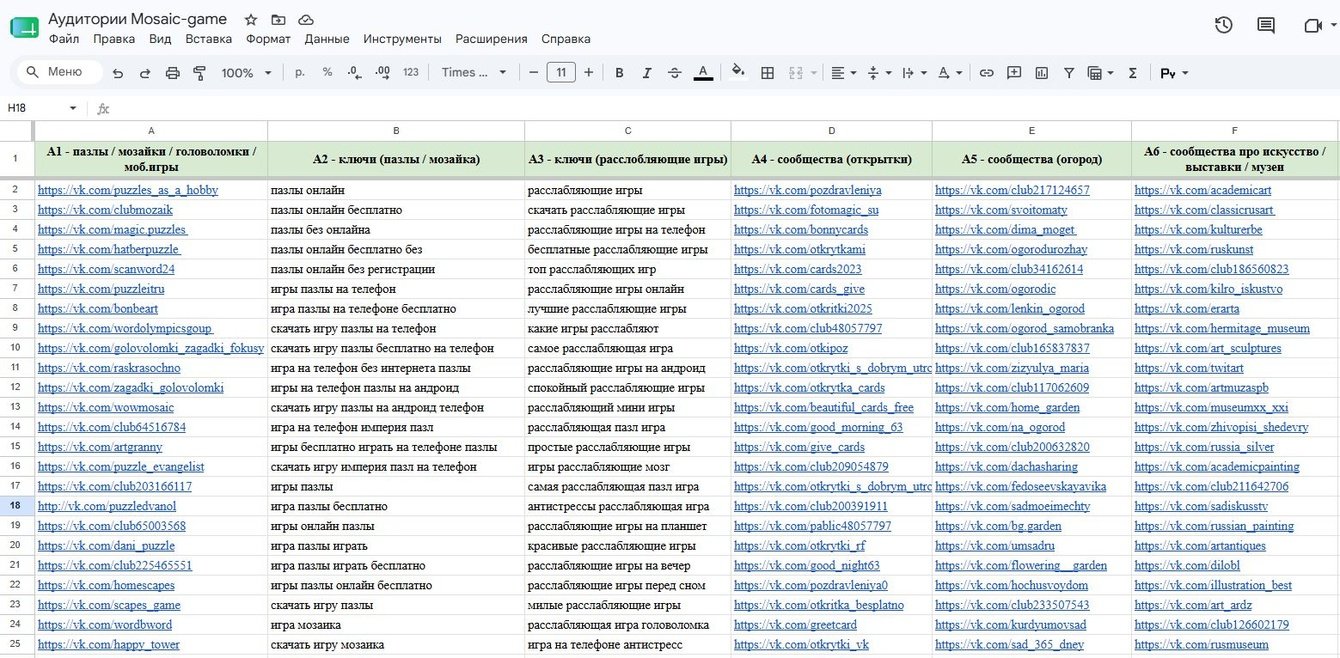This screenshot has width=1340, height=658.
Task: Toggle bold formatting
Action: (x=619, y=73)
